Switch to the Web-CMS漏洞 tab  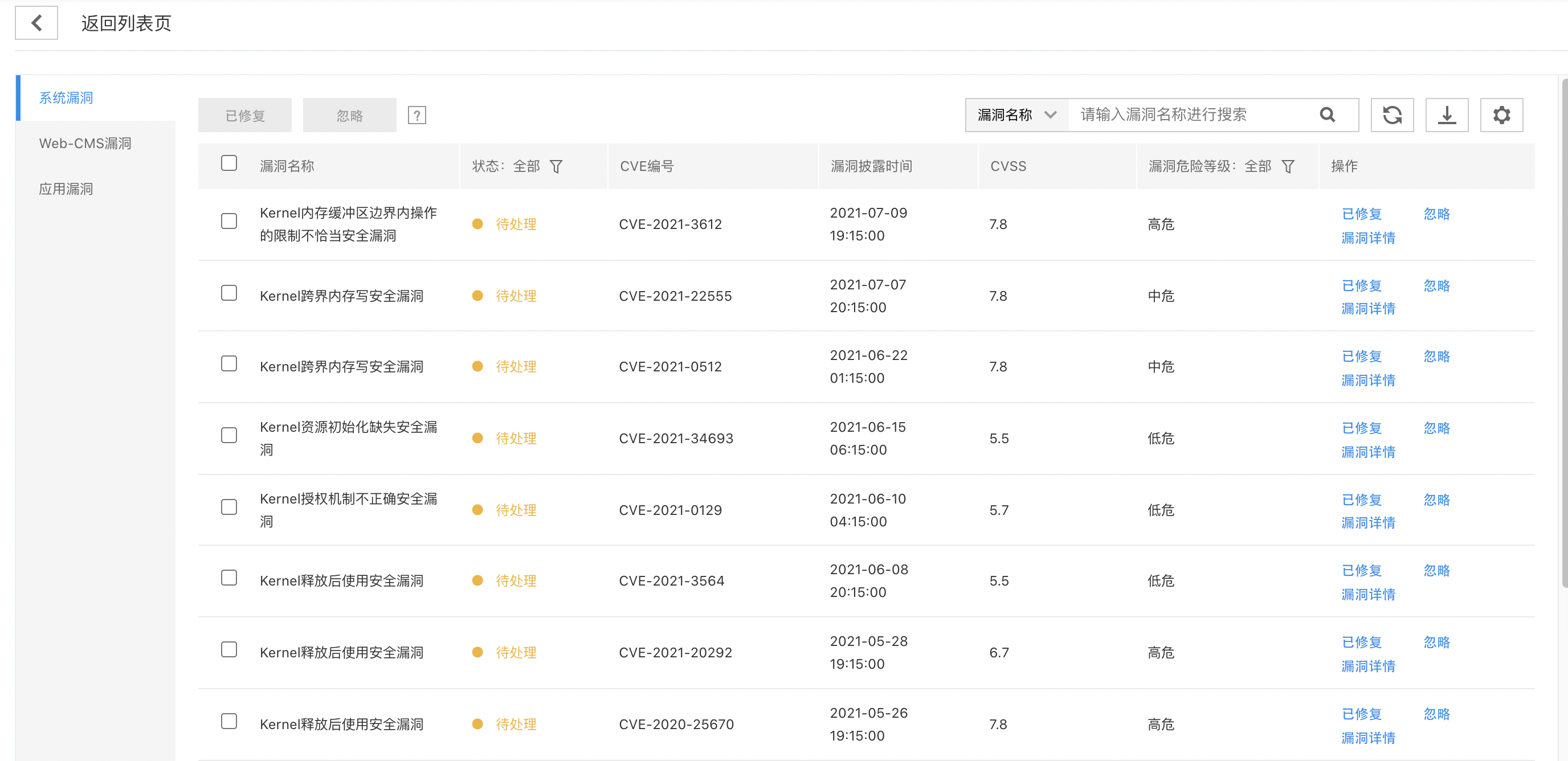85,144
